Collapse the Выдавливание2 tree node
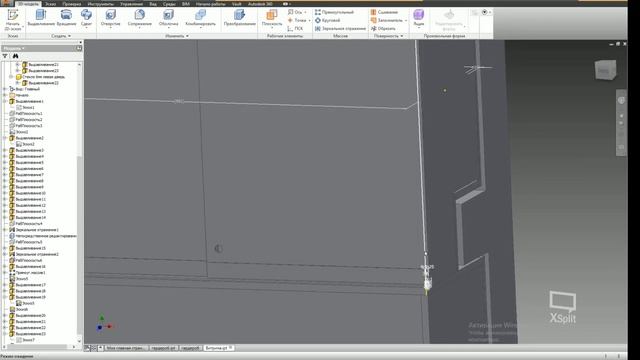 pos(5,138)
